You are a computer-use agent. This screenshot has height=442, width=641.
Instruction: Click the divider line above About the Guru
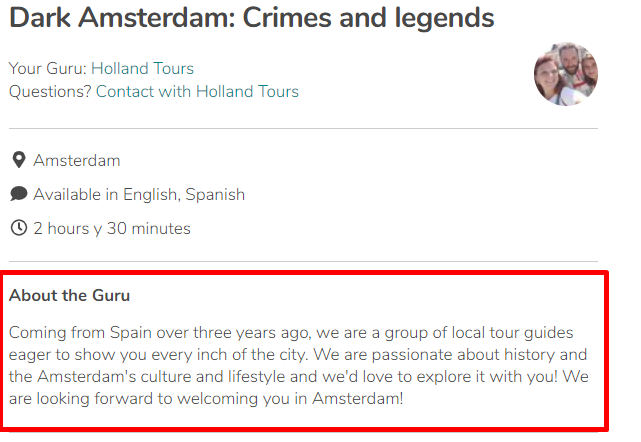tap(303, 261)
